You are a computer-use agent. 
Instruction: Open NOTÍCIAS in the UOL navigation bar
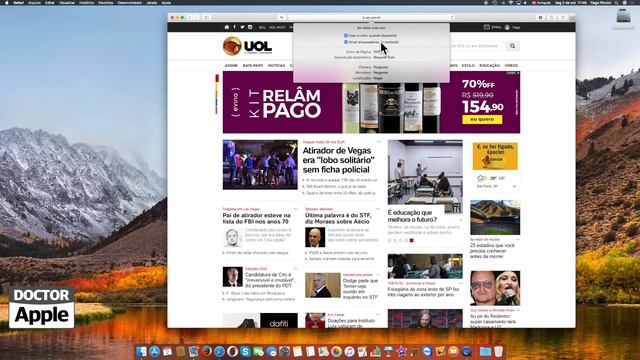[276, 65]
